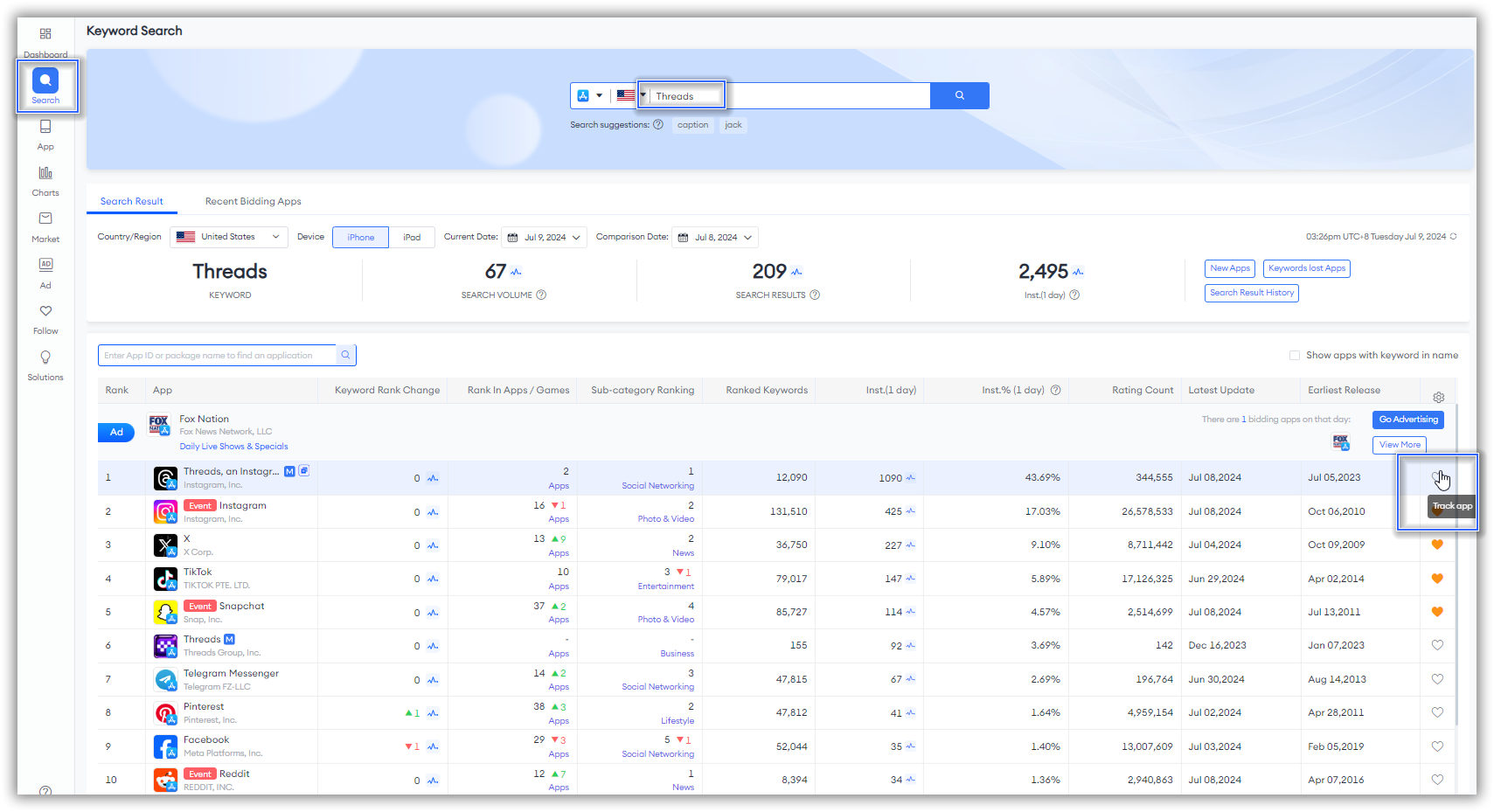
Task: Expand the country flag dropdown in search bar
Action: (630, 95)
